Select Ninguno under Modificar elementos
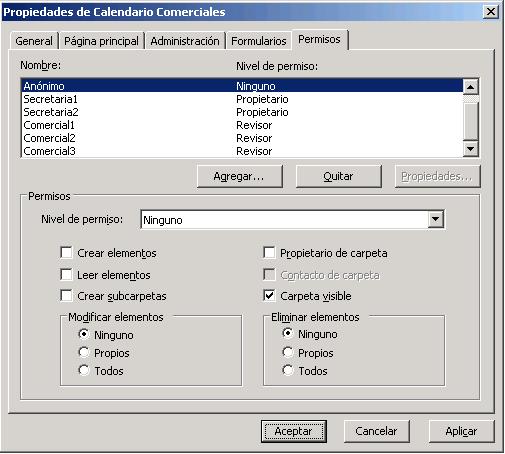 (84, 334)
